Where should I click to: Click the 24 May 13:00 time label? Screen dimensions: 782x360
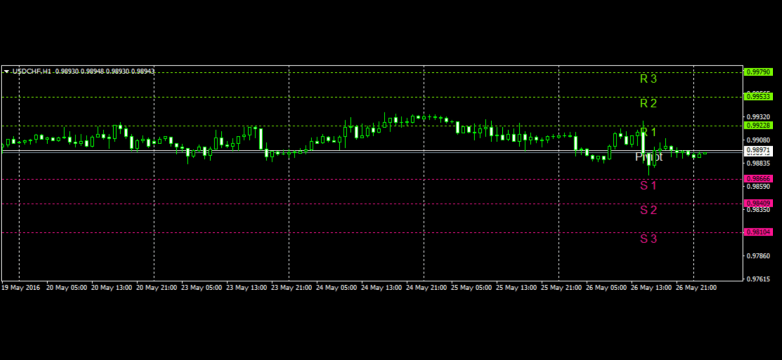(x=382, y=288)
